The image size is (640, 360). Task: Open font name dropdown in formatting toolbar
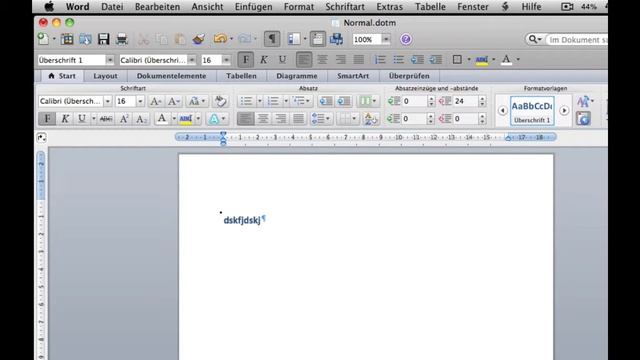[x=191, y=60]
